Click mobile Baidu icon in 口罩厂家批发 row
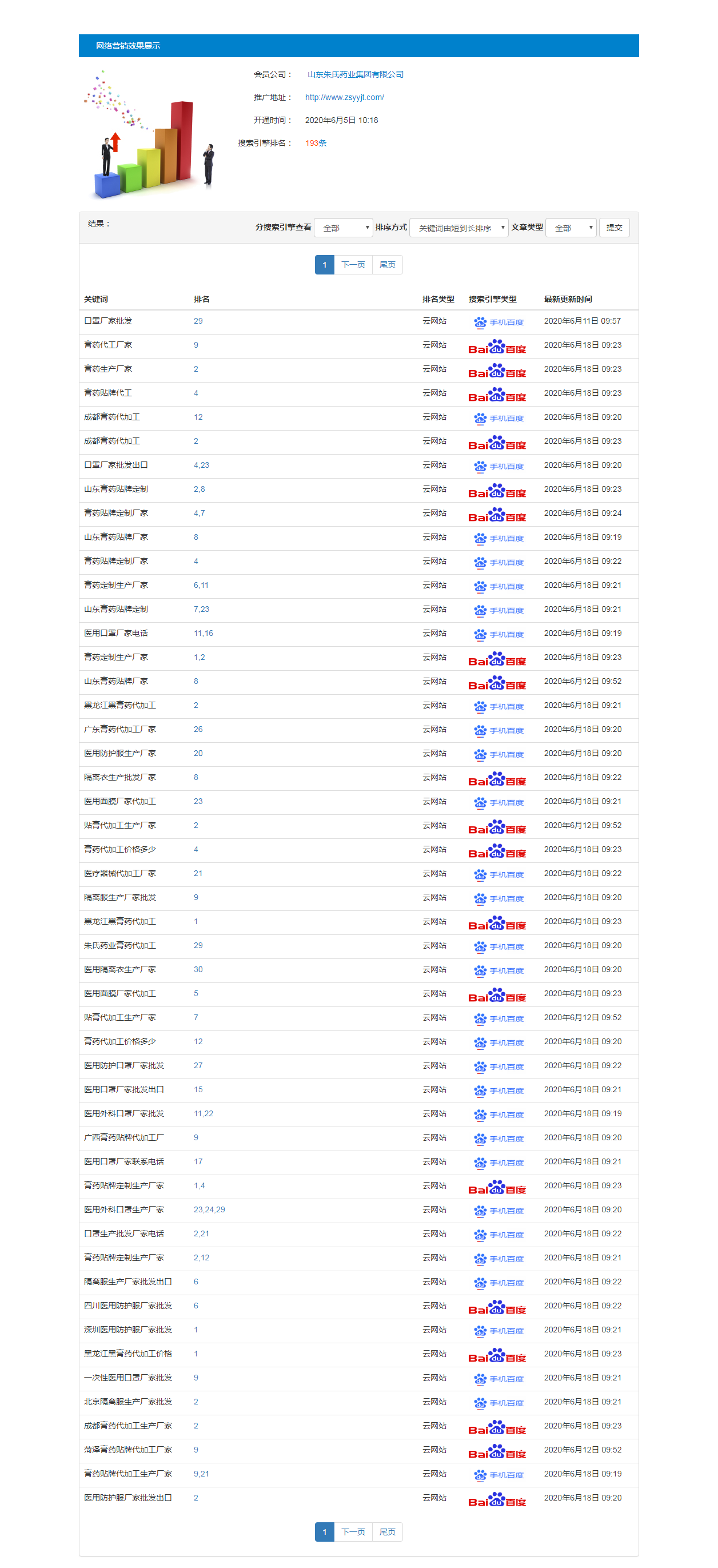This screenshot has width=718, height=1568. coord(498,322)
